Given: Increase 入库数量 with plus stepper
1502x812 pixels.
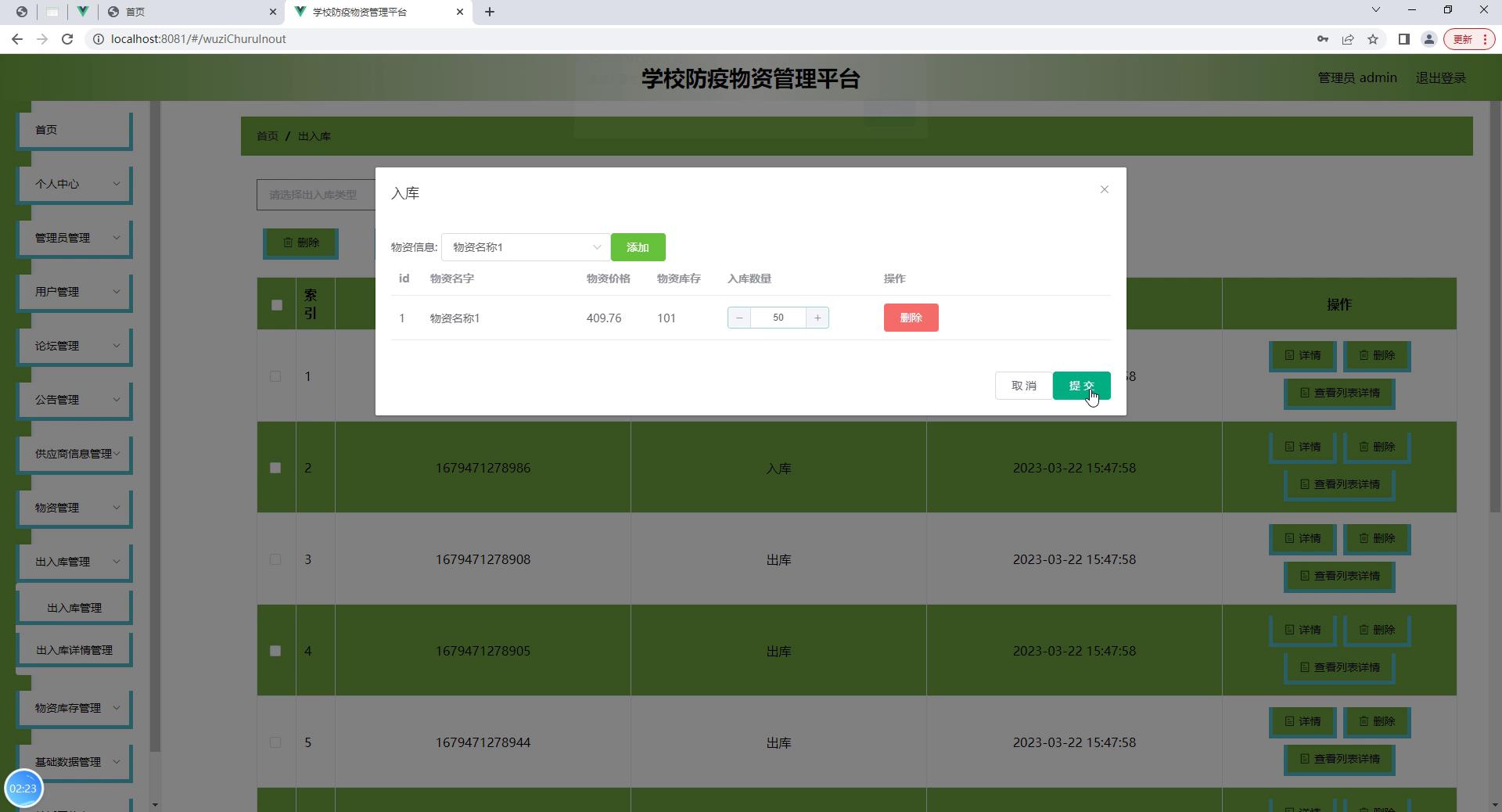Looking at the screenshot, I should tap(817, 318).
